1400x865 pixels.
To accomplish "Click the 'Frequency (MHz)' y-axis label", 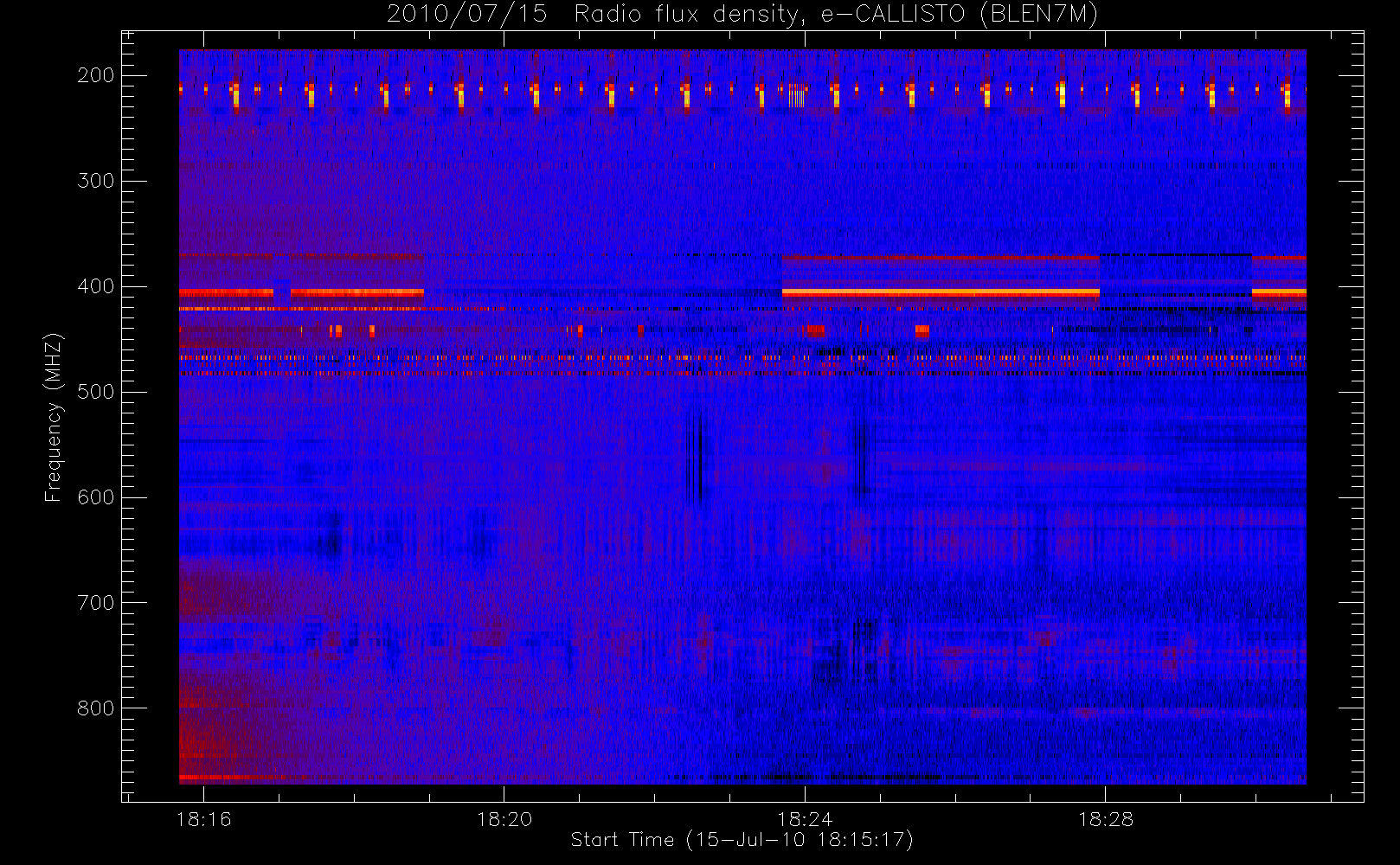I will click(54, 418).
